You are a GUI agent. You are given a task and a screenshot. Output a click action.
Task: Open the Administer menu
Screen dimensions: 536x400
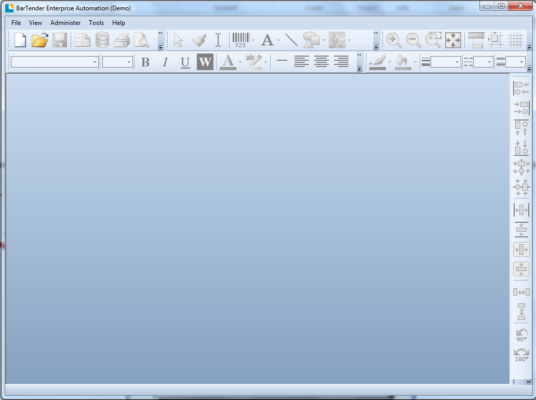(x=65, y=23)
